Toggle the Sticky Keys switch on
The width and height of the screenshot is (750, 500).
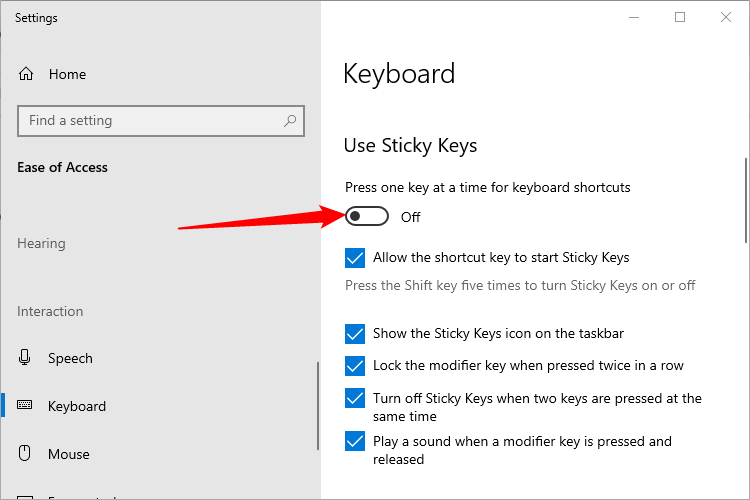pyautogui.click(x=367, y=216)
